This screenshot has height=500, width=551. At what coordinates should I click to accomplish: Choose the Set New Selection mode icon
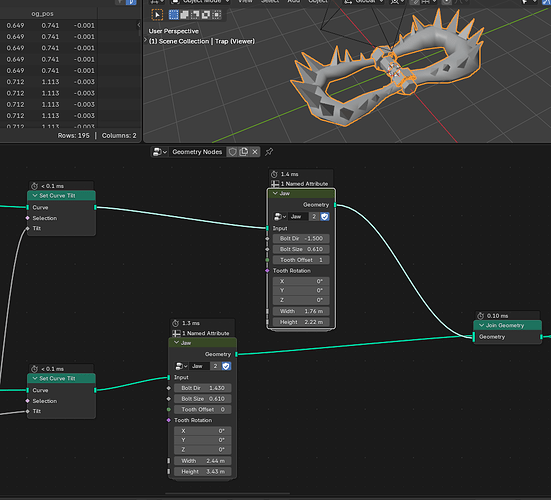[x=174, y=15]
